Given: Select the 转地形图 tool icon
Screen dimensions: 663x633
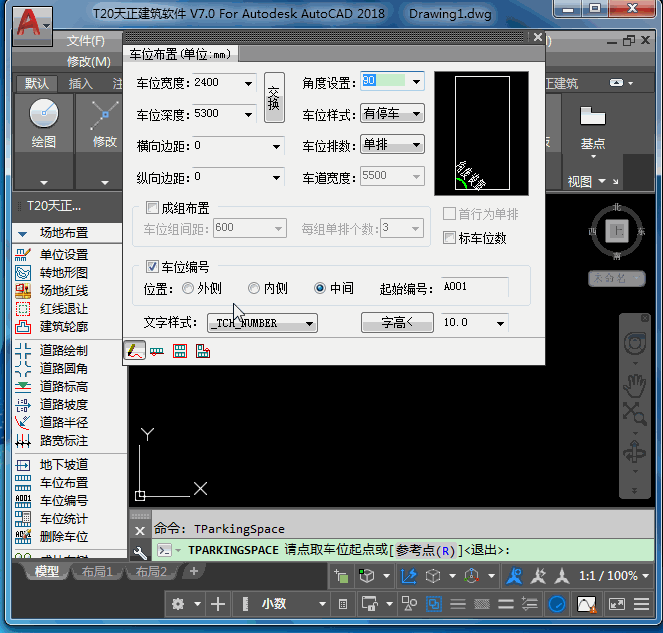Looking at the screenshot, I should tap(23, 273).
